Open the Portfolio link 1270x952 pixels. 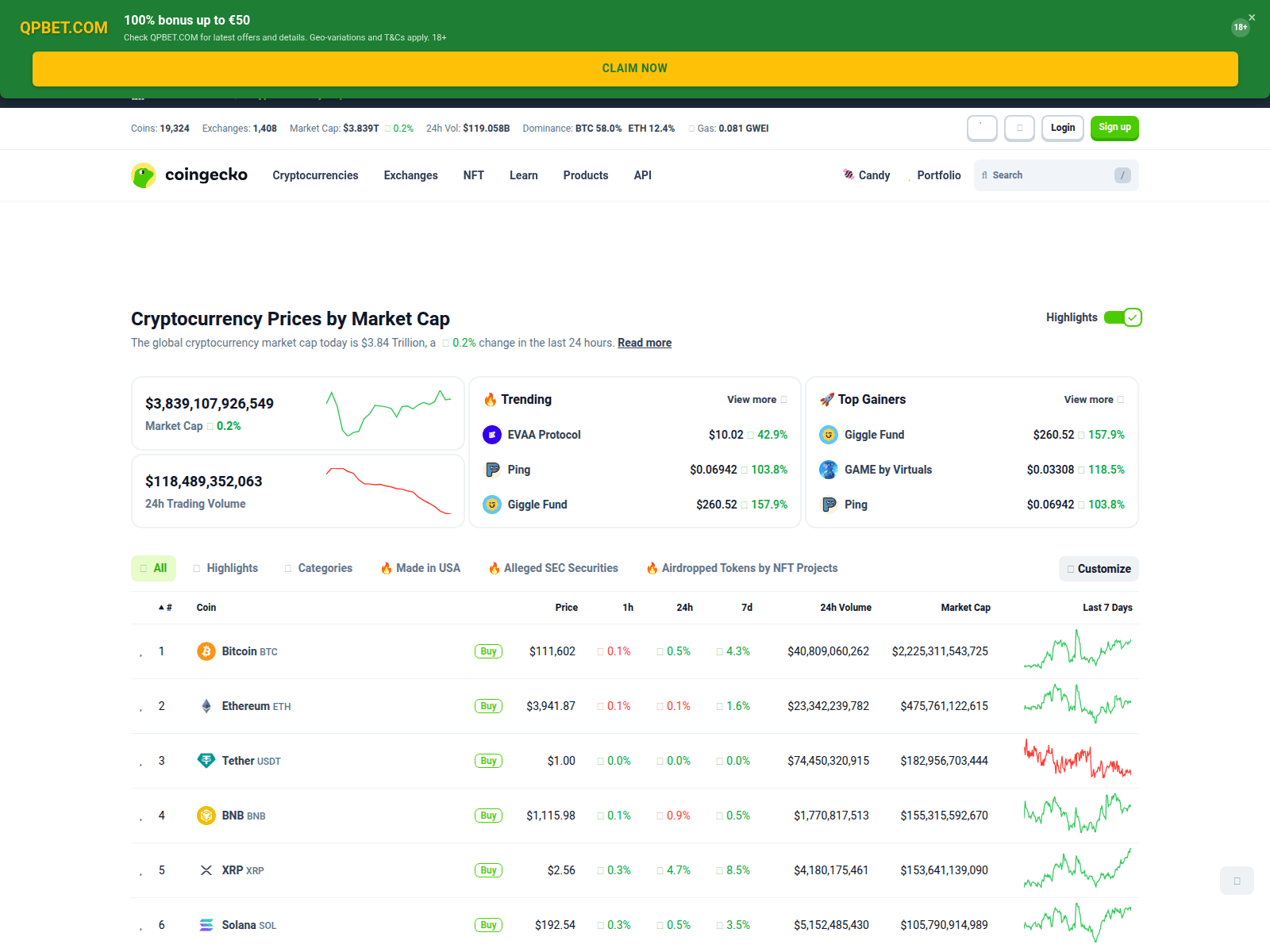point(939,175)
